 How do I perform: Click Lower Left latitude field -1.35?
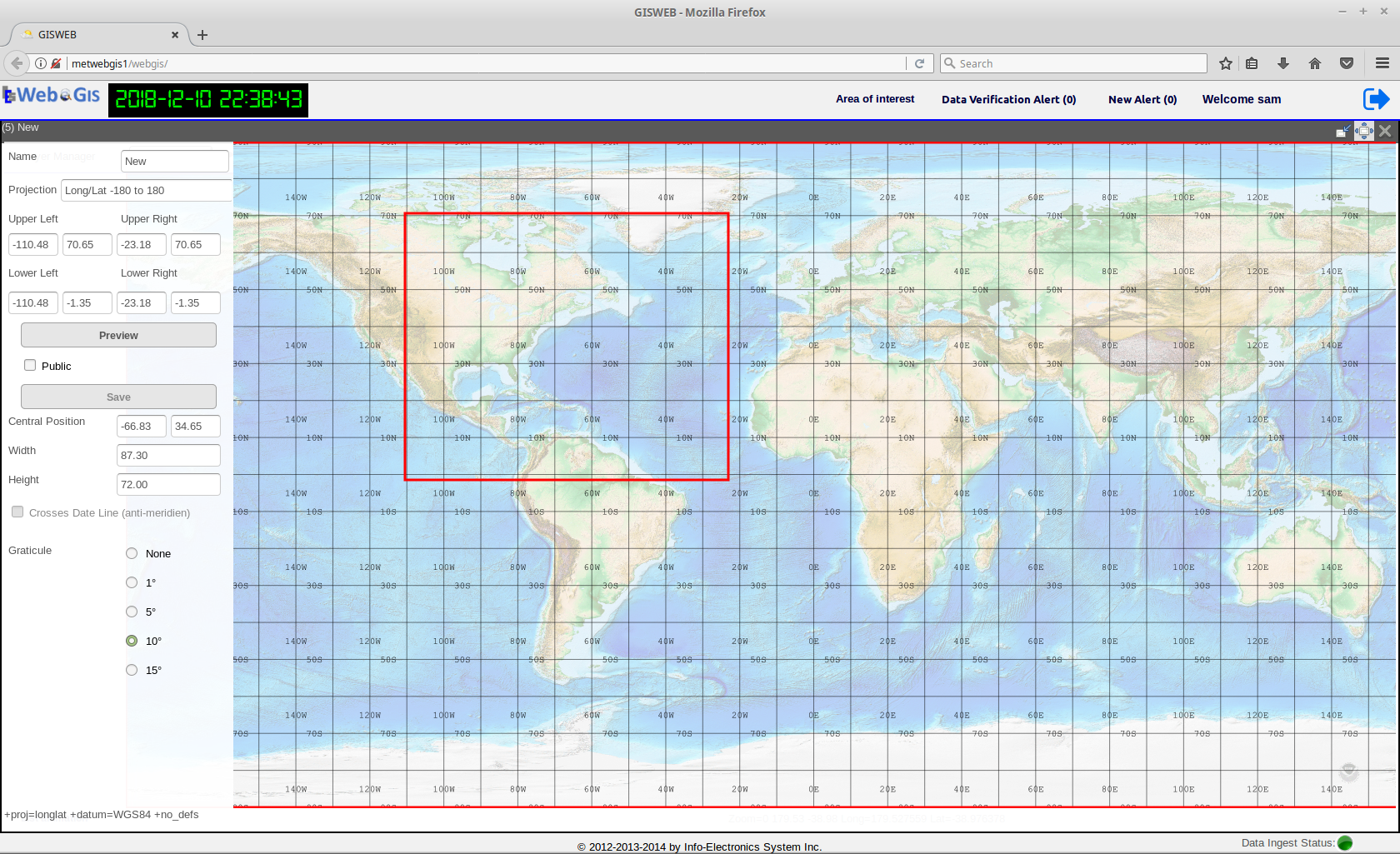click(87, 302)
